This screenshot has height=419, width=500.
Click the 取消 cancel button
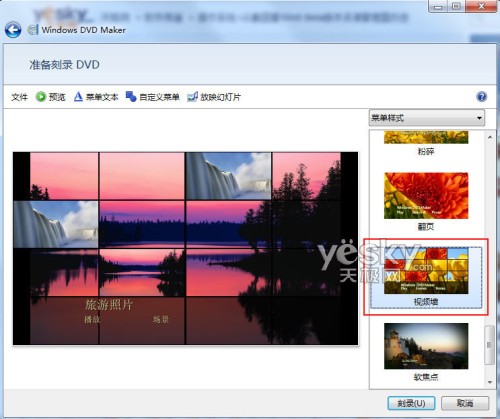click(x=465, y=403)
